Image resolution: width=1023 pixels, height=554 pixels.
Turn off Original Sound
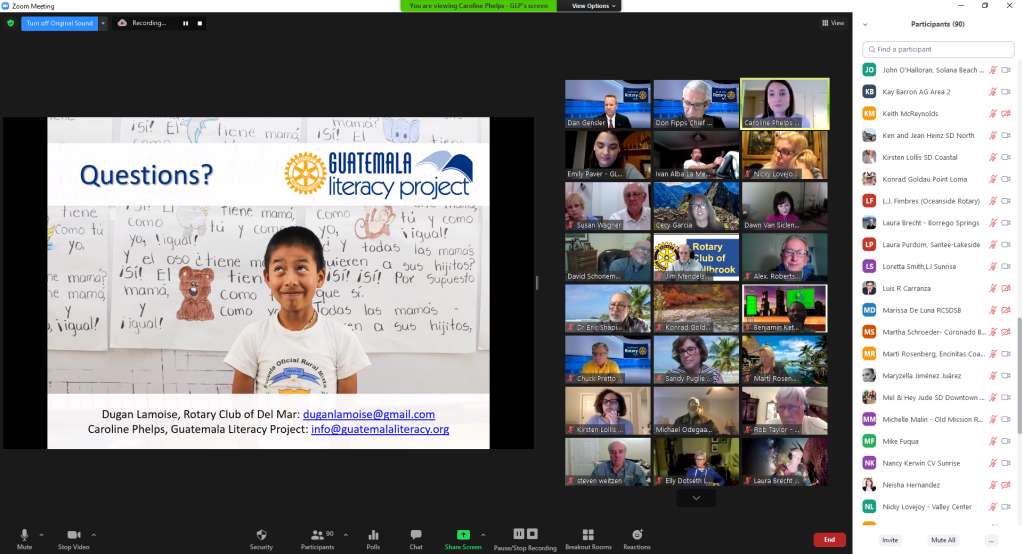(x=59, y=23)
